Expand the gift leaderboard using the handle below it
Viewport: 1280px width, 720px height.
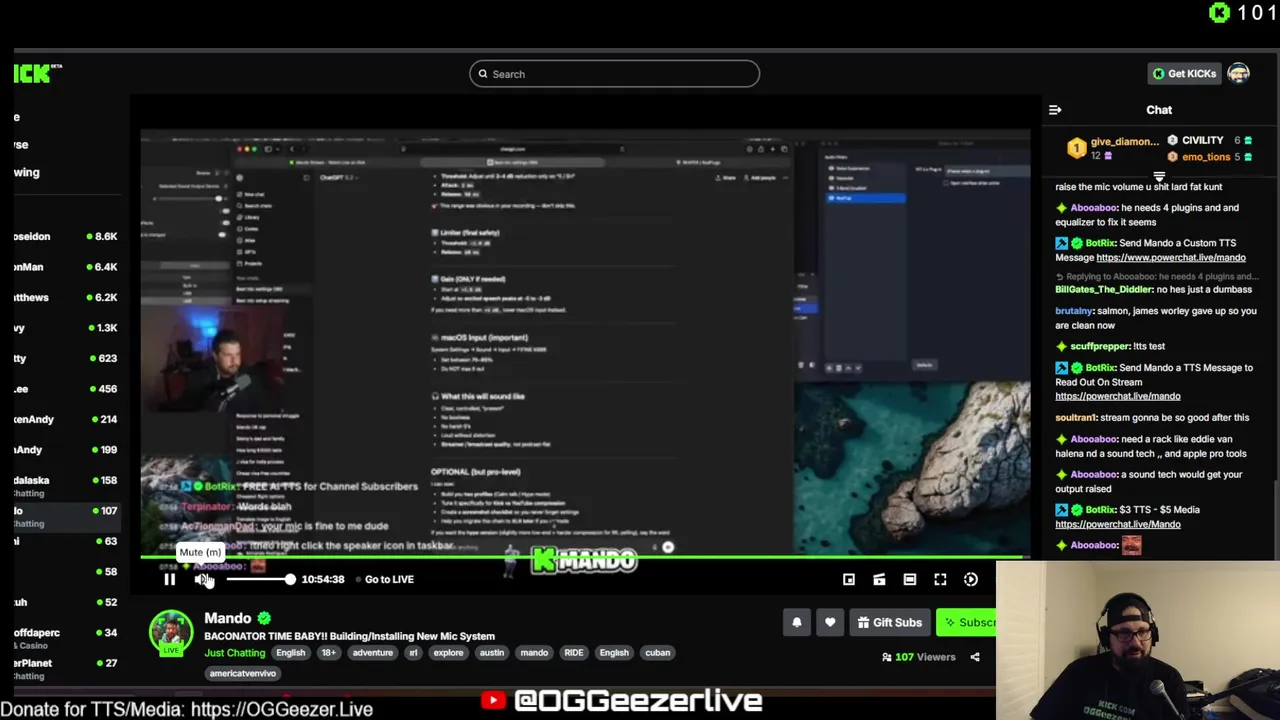1159,176
